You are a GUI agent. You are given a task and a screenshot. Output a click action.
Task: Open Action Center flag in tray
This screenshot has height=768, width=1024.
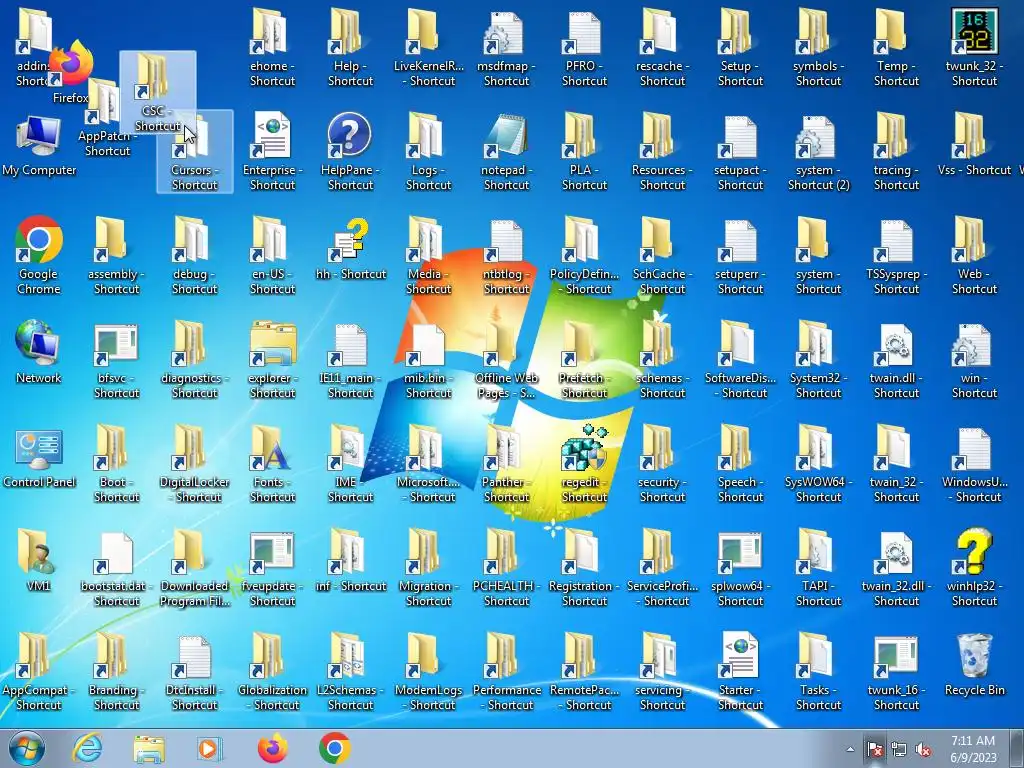pos(874,749)
